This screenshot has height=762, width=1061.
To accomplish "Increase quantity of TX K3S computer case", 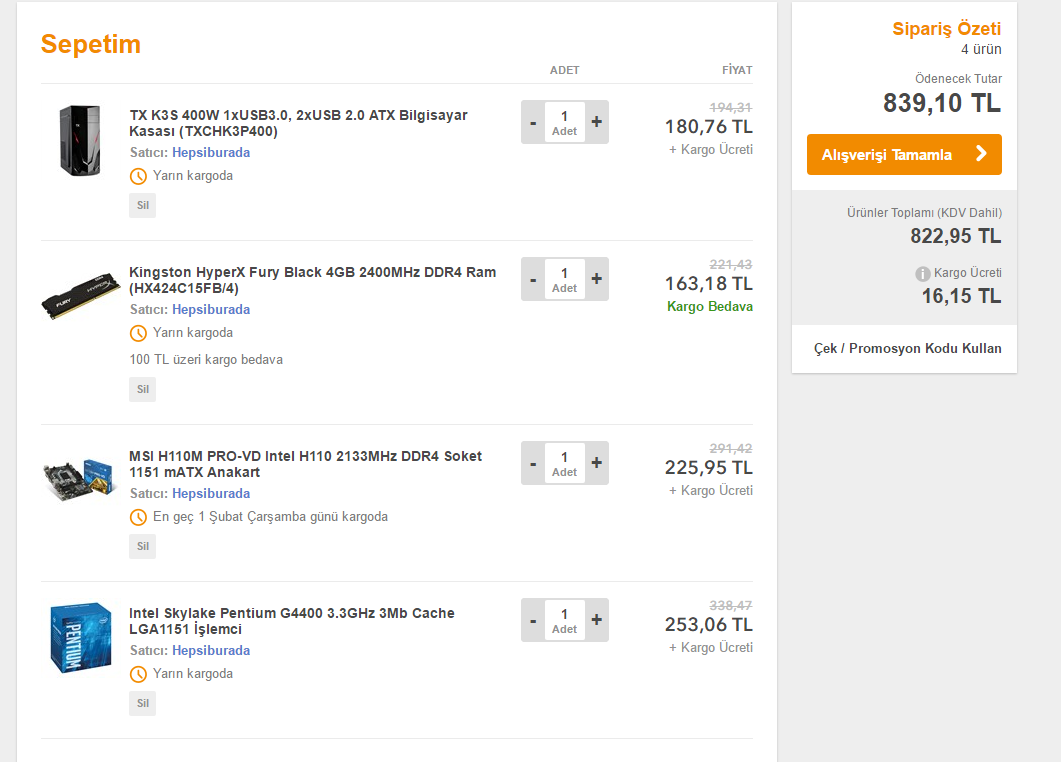I will click(597, 122).
